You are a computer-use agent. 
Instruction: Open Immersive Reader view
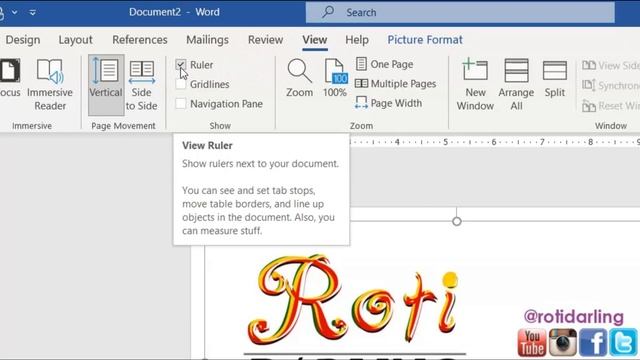(x=50, y=85)
